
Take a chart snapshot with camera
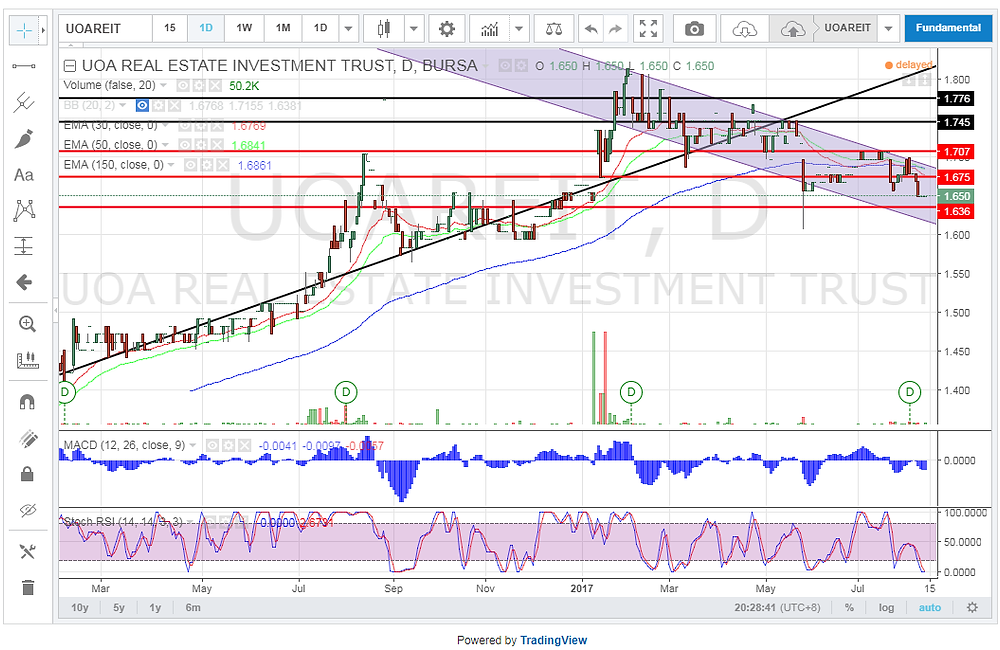pos(694,29)
